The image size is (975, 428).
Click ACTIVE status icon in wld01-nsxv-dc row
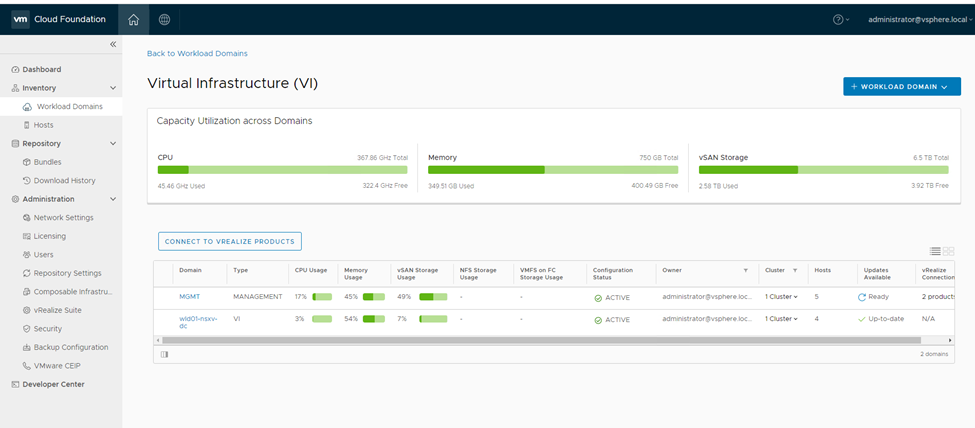tap(598, 320)
